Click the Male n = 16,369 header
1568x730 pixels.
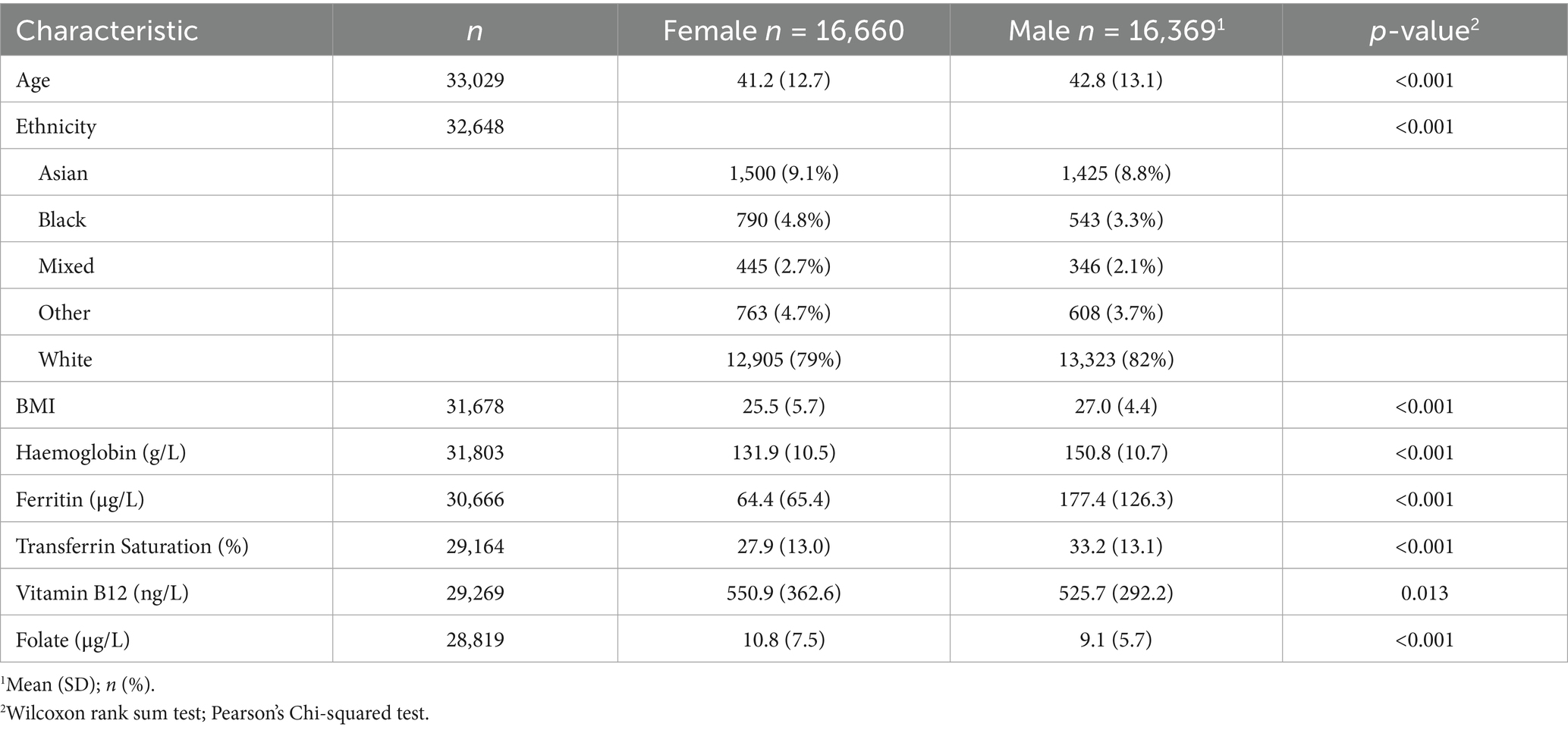(x=1115, y=30)
